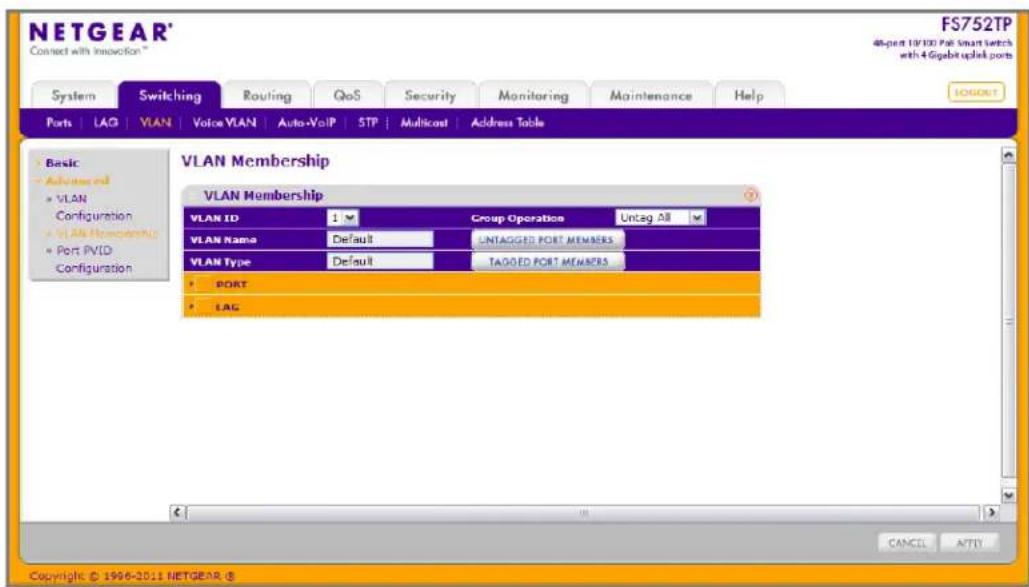Screen dimensions: 1029x587
Task: Open the LAG submenu item
Action: [106, 123]
